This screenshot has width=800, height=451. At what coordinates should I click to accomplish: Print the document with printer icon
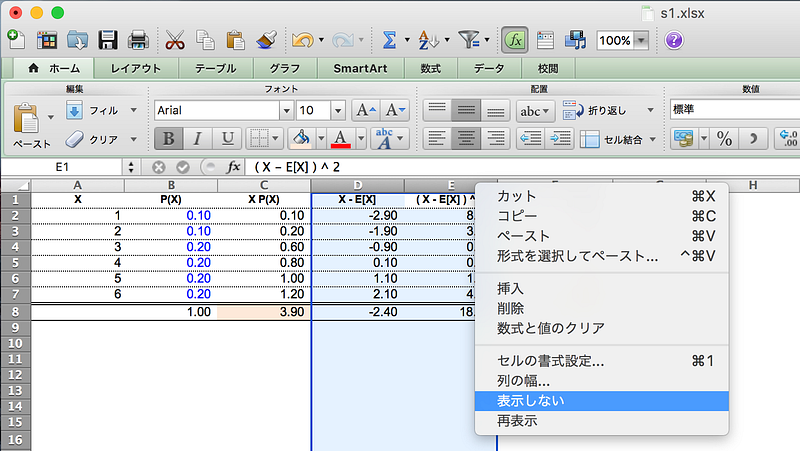pyautogui.click(x=138, y=40)
